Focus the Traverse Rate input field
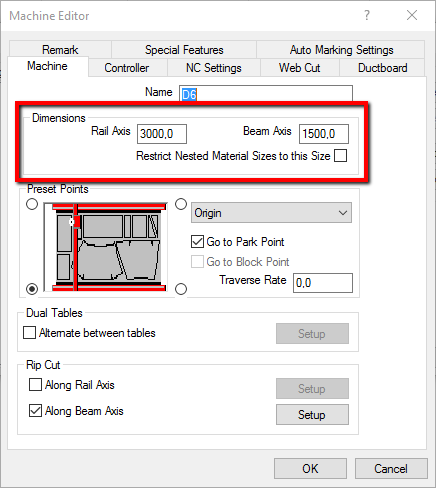The image size is (436, 488). pos(323,283)
